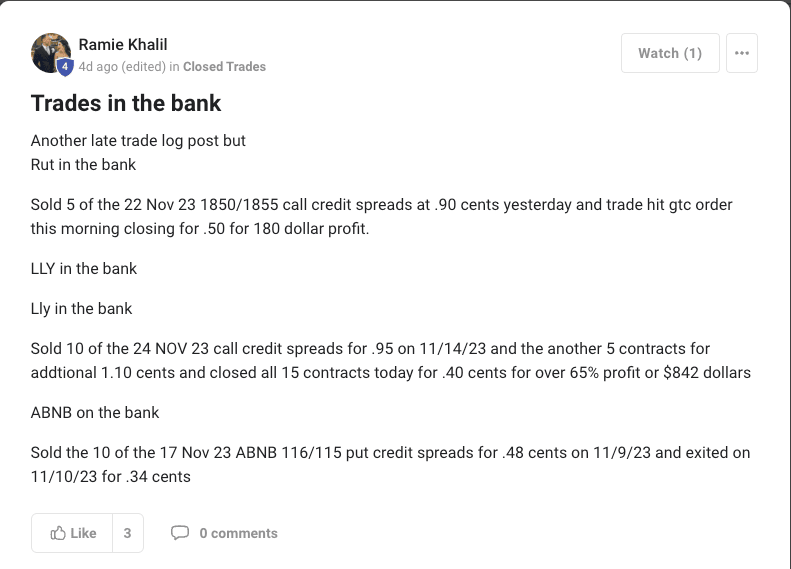
Task: Open the three-dot post options menu
Action: point(741,53)
